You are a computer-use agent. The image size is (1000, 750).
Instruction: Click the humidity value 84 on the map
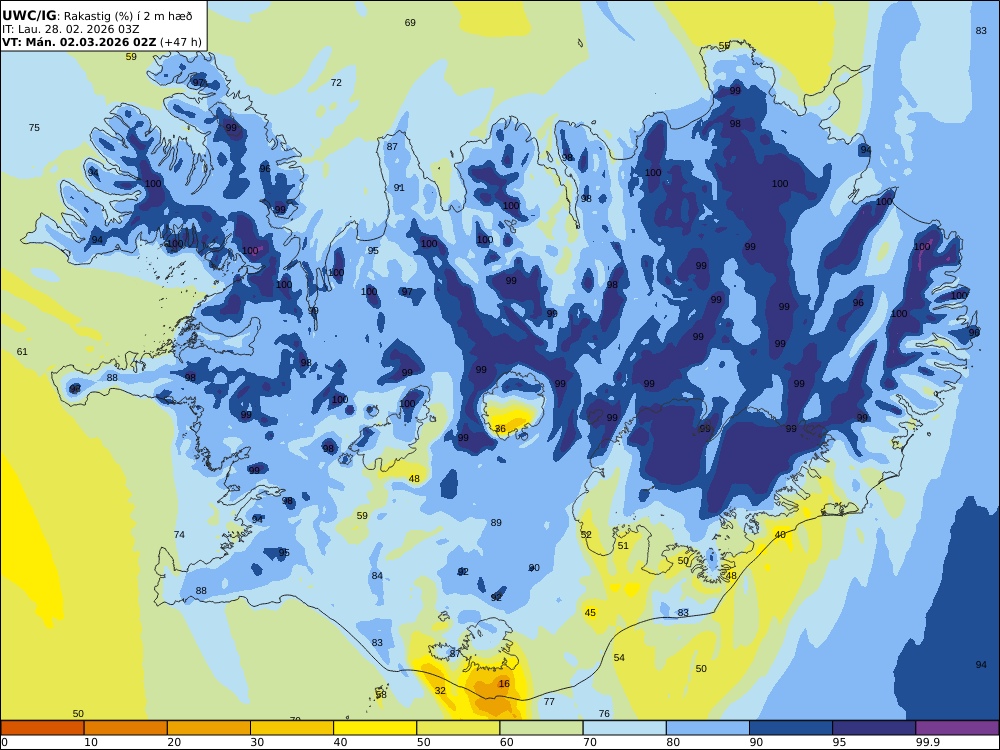coord(378,576)
